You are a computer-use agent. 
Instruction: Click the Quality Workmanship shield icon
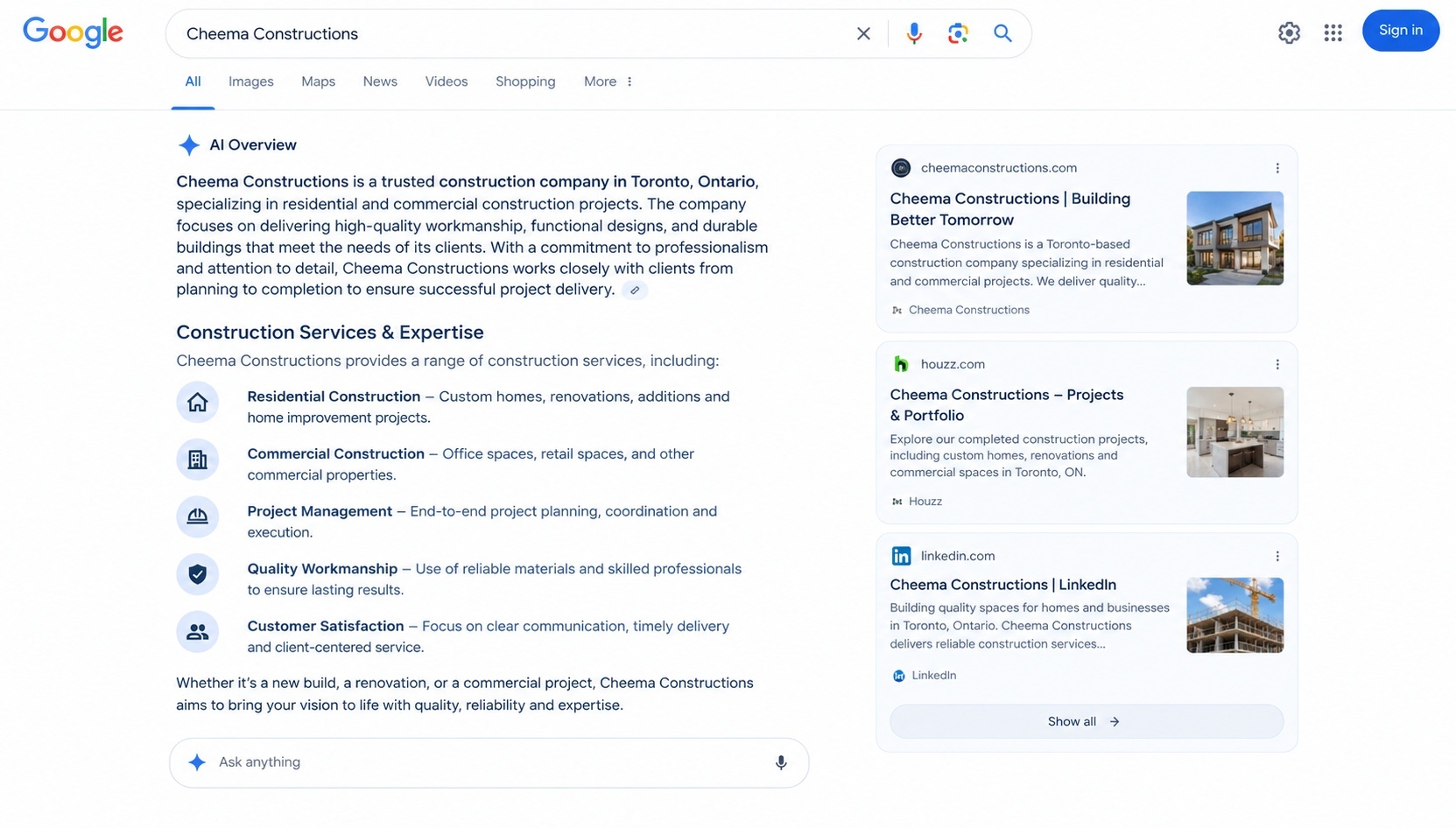tap(198, 574)
